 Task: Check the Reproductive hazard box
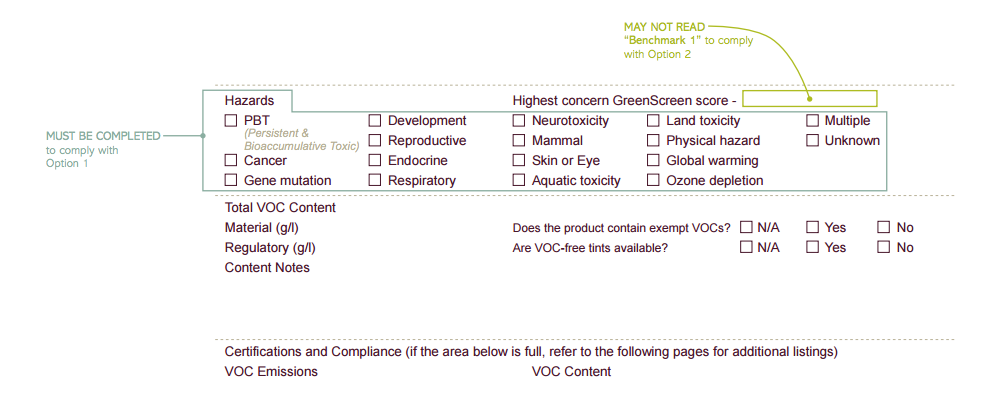pos(375,140)
